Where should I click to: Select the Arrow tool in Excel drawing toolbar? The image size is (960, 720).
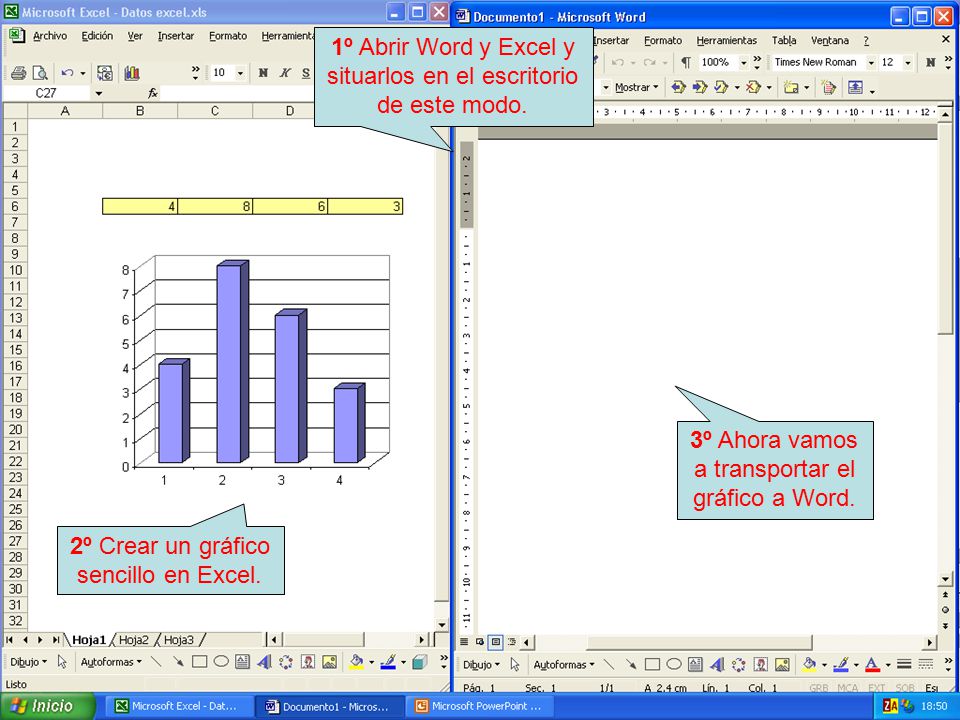178,662
